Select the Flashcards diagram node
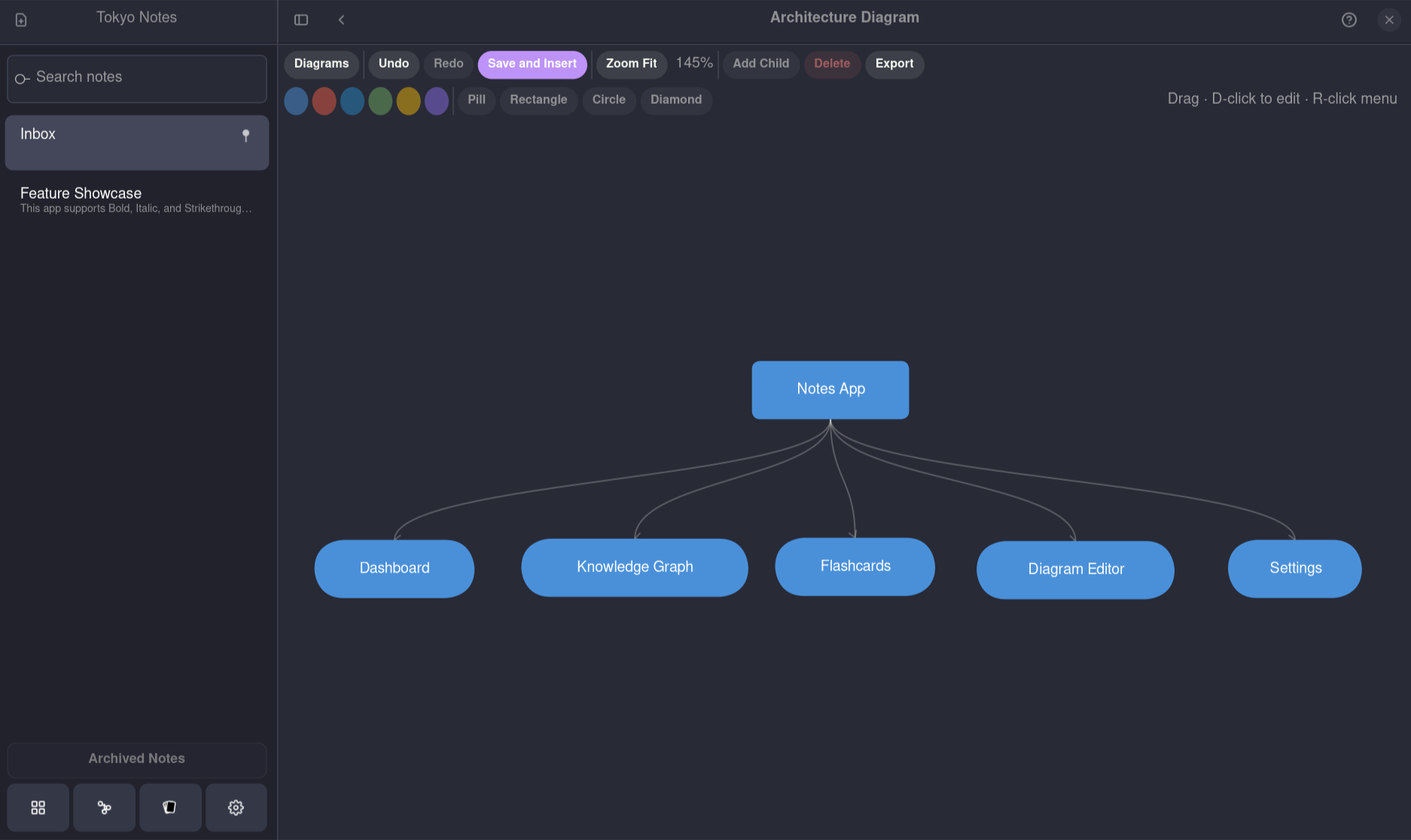 click(x=855, y=567)
